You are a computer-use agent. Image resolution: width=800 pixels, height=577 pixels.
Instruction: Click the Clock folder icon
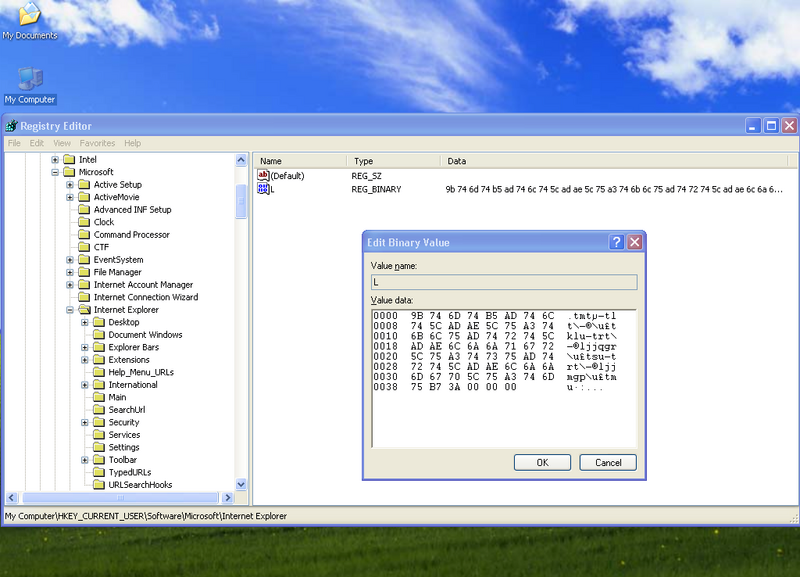pos(84,222)
